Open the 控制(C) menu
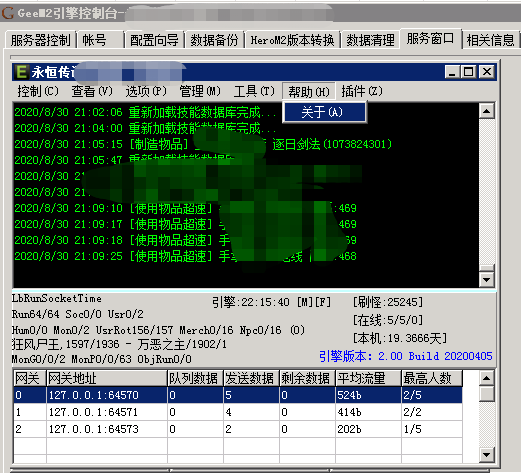The height and width of the screenshot is (473, 521). [x=38, y=91]
